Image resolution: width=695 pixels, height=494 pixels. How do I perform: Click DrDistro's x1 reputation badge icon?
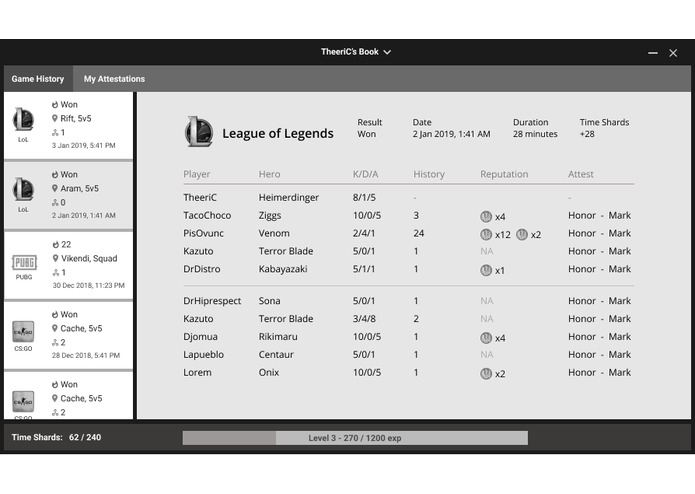pos(486,270)
